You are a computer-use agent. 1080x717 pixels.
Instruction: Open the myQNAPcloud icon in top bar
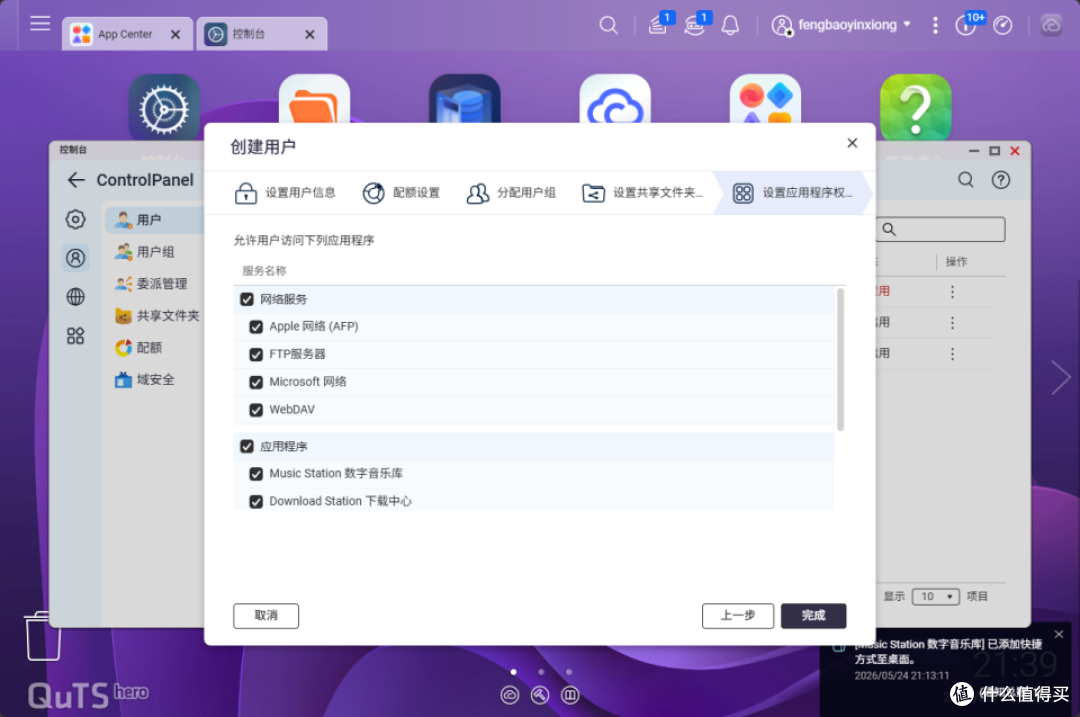point(1051,25)
